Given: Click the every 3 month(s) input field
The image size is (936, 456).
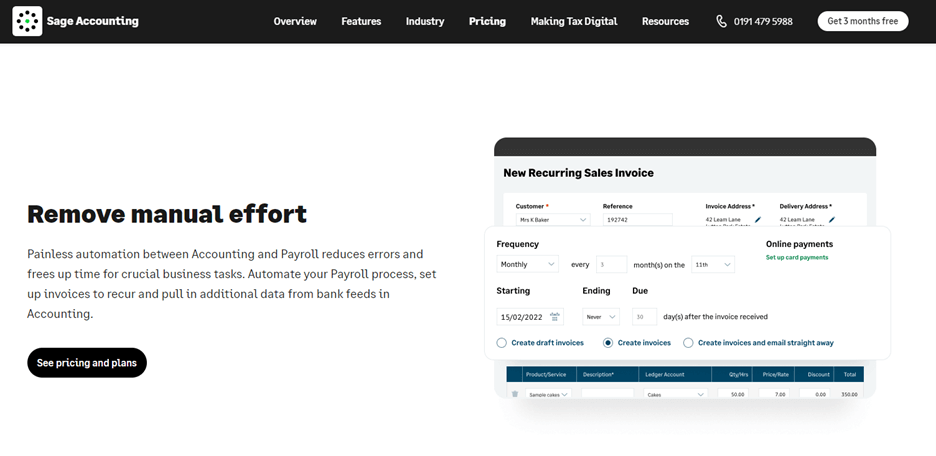Looking at the screenshot, I should pyautogui.click(x=611, y=264).
